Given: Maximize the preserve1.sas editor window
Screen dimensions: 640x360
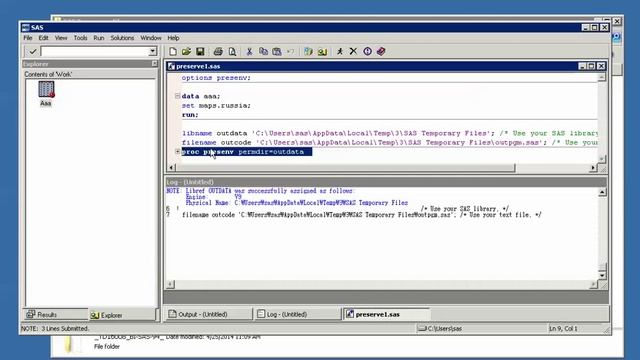Looking at the screenshot, I should pyautogui.click(x=591, y=66).
